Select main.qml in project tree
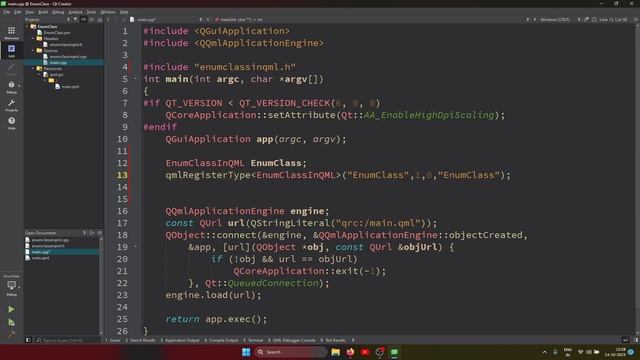640x360 pixels. [x=70, y=87]
